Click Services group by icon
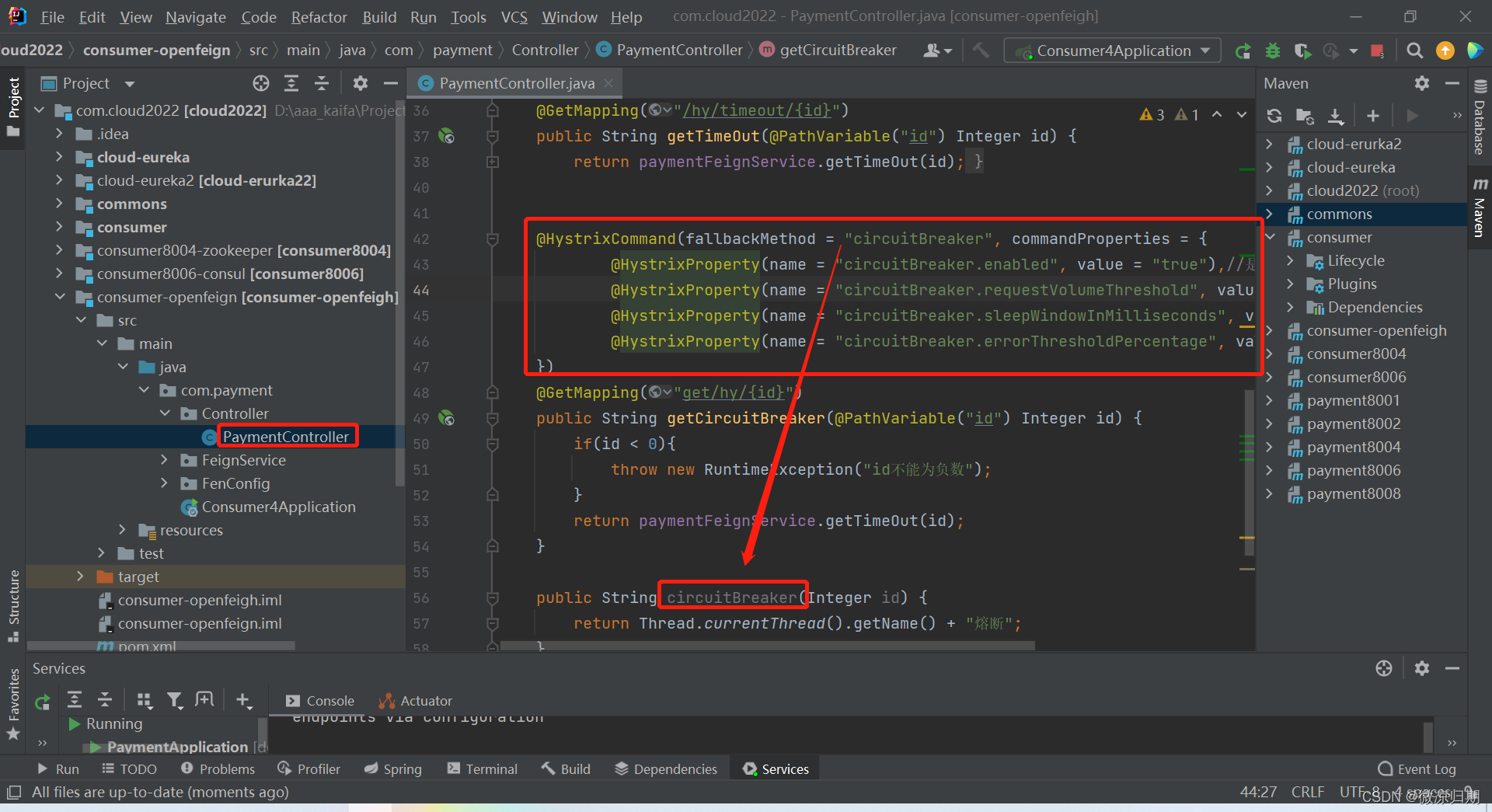This screenshot has width=1492, height=812. pos(144,700)
